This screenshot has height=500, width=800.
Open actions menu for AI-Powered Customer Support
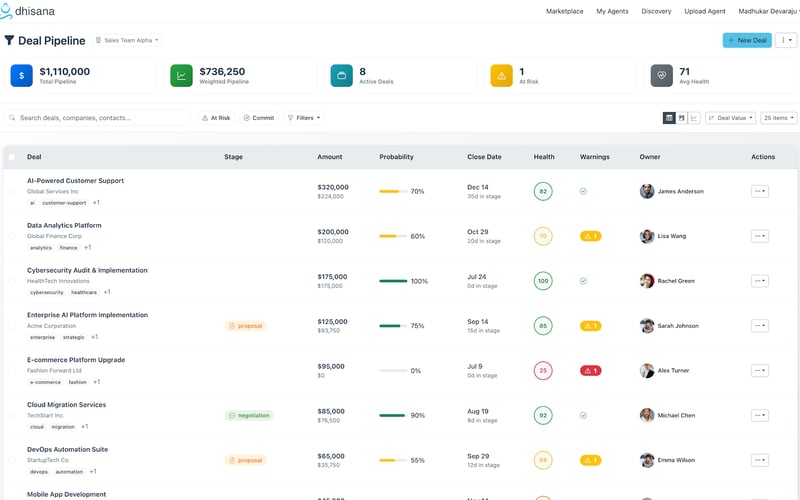click(x=760, y=191)
